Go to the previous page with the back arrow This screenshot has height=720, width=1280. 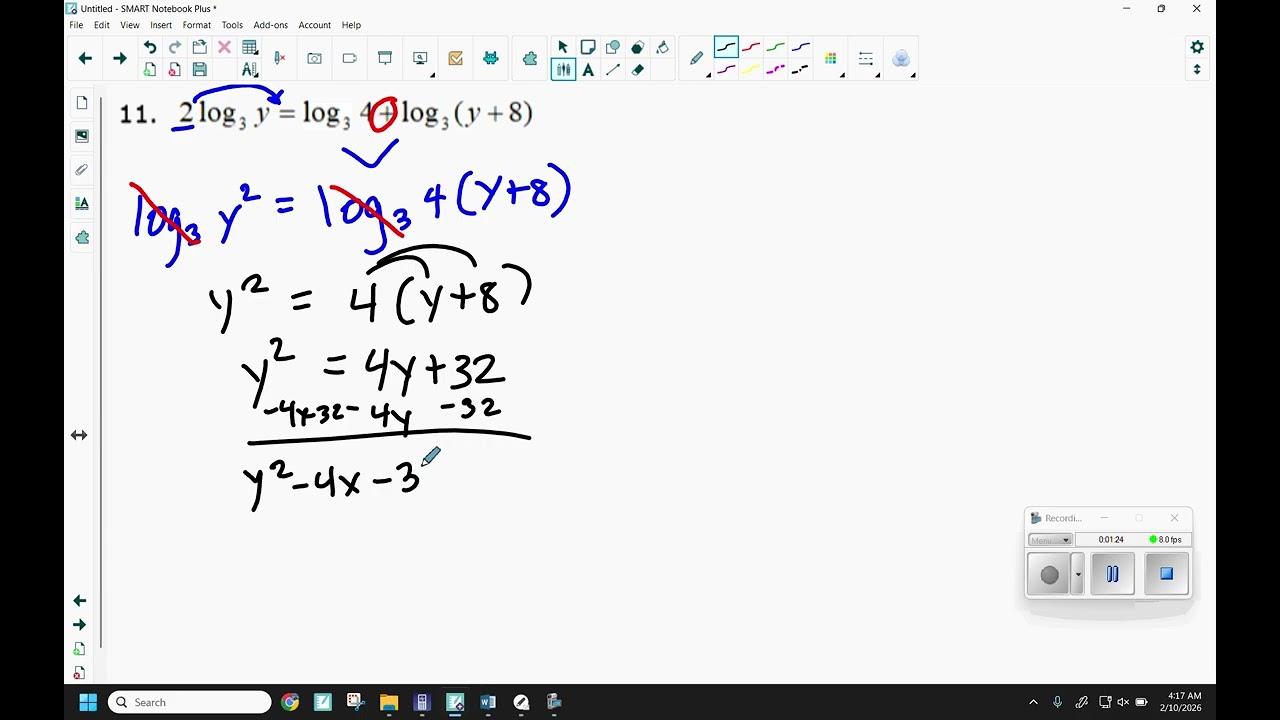pos(85,59)
